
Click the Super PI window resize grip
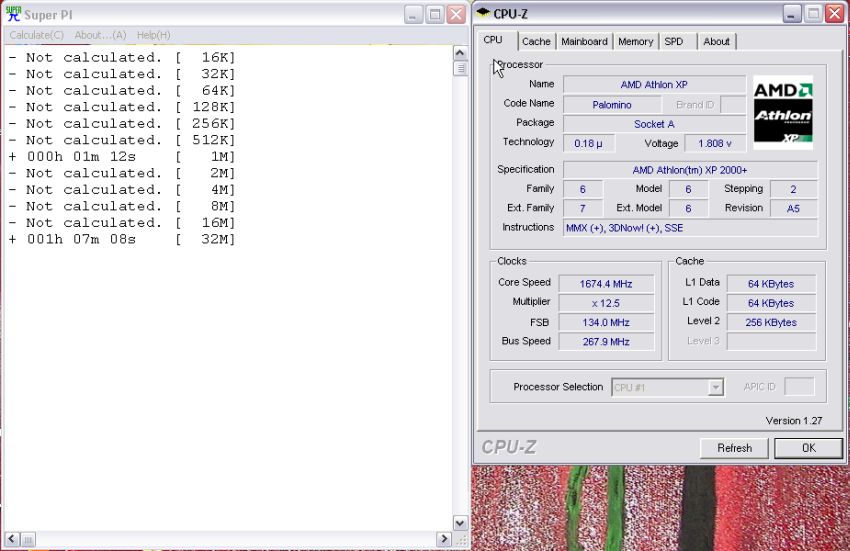coord(461,540)
